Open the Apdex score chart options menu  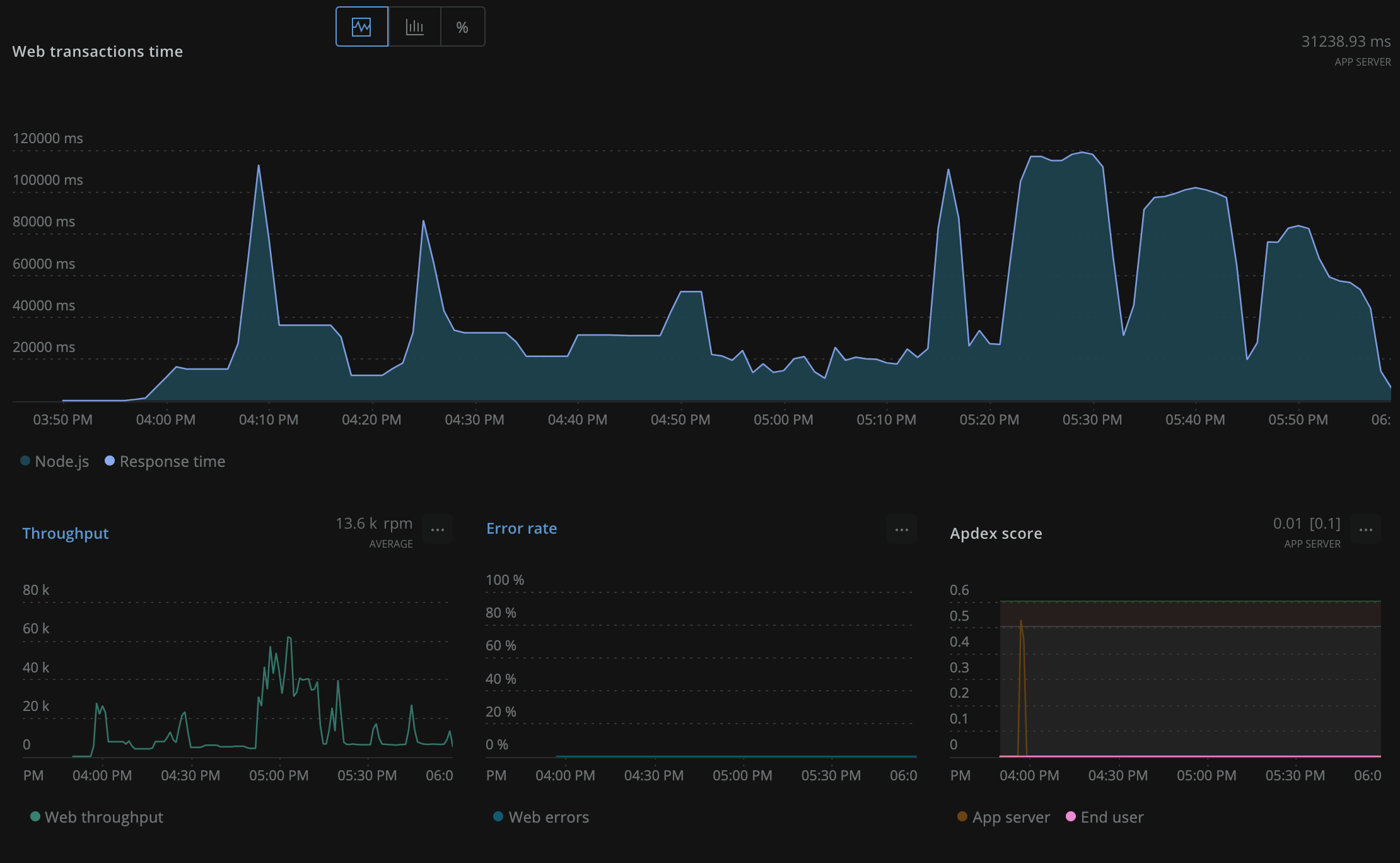(x=1366, y=529)
